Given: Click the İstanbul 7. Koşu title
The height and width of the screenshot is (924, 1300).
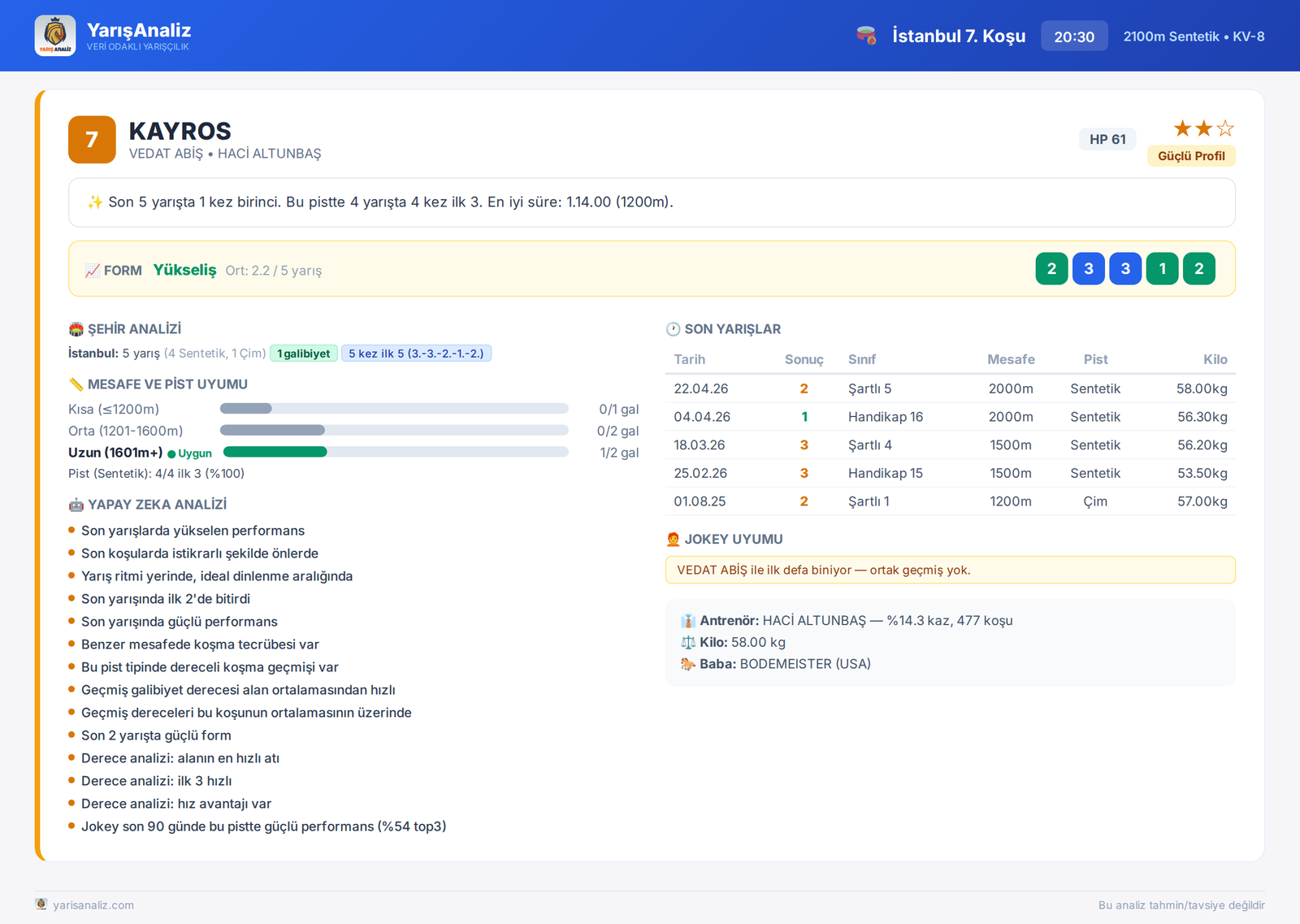Looking at the screenshot, I should coord(959,37).
